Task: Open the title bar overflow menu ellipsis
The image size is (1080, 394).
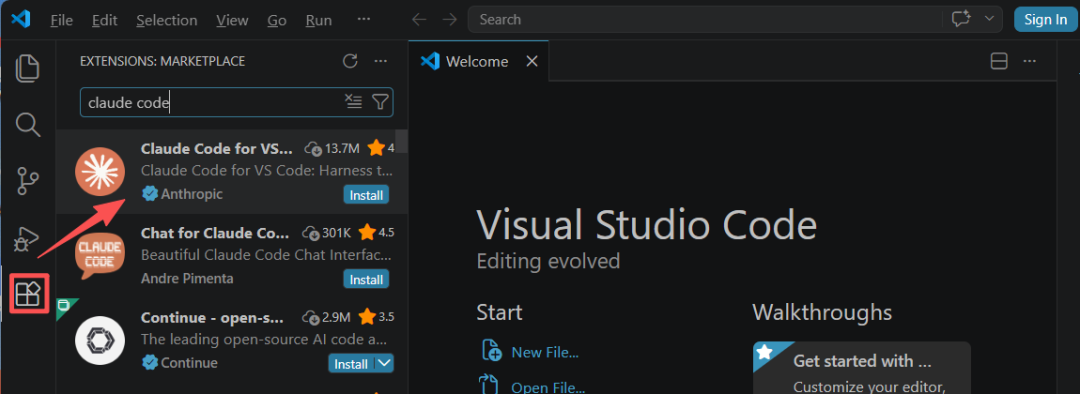Action: pos(364,19)
